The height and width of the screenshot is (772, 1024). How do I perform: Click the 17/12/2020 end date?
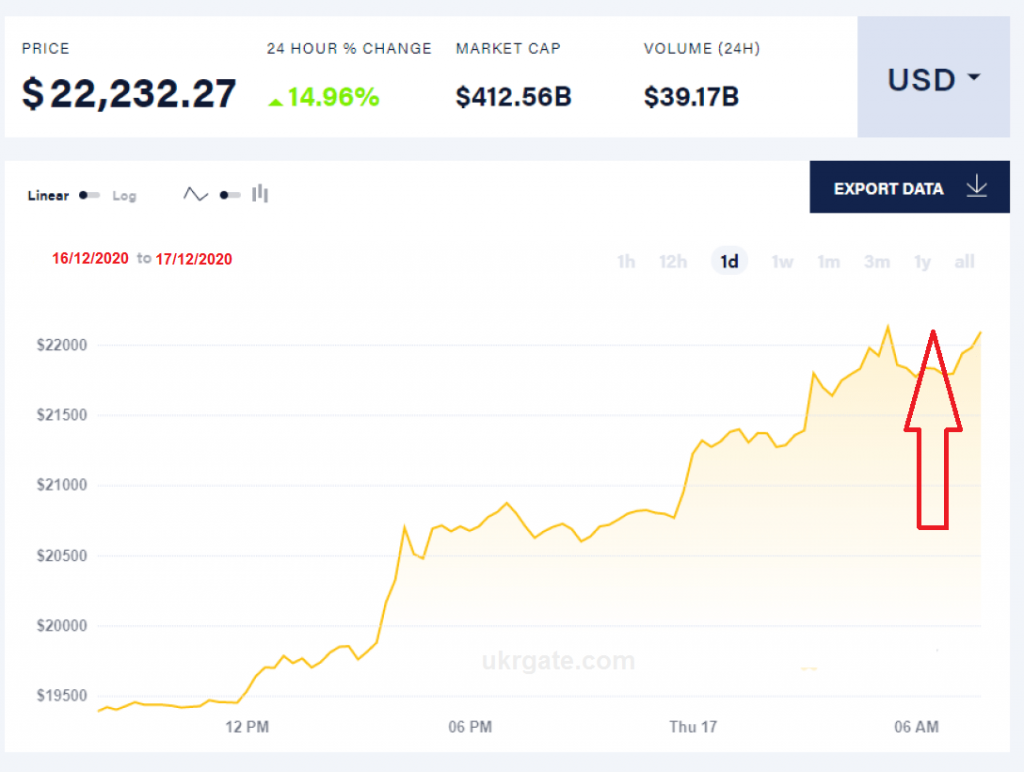point(194,259)
